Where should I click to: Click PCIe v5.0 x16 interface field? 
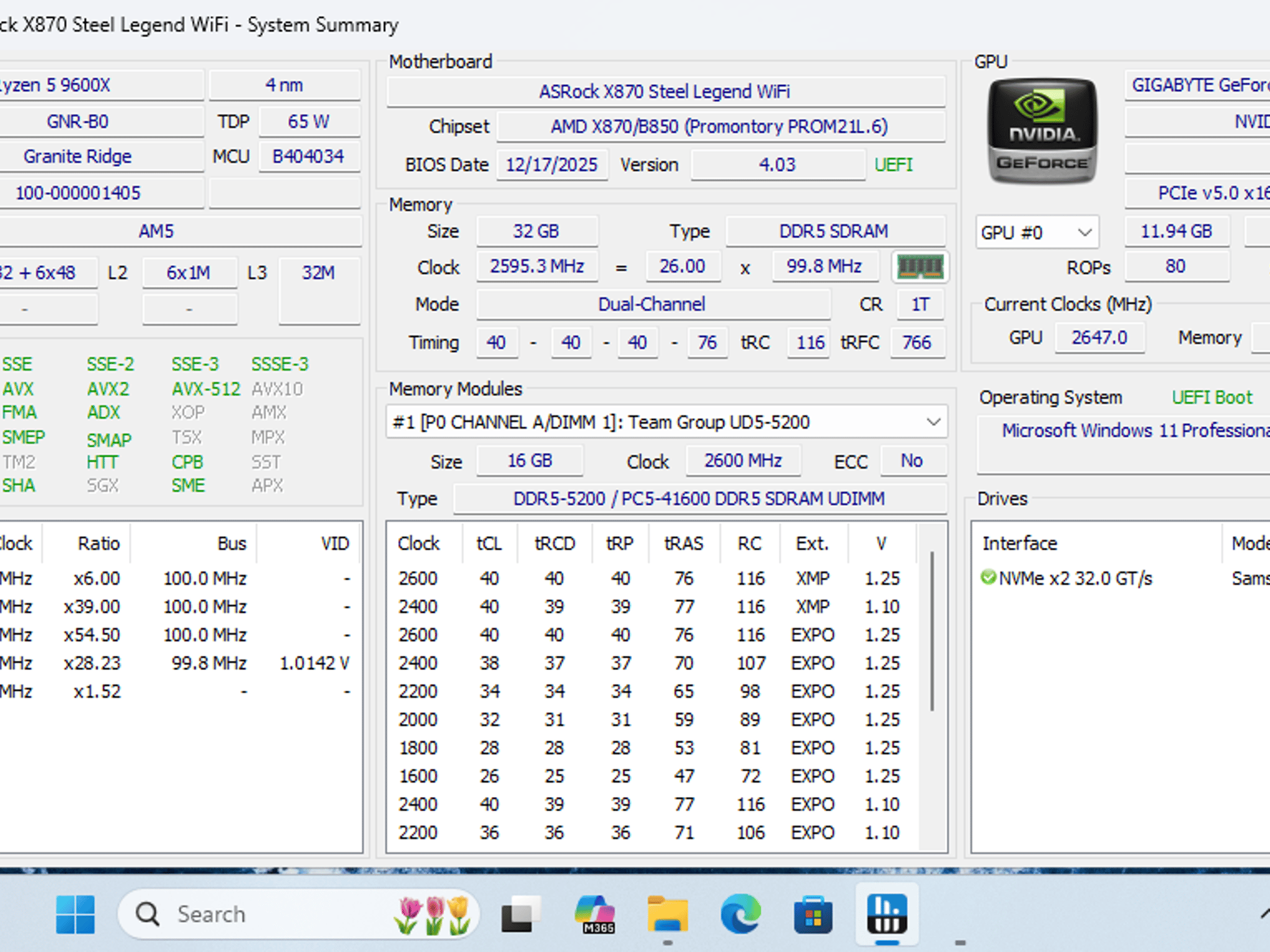[x=1197, y=193]
